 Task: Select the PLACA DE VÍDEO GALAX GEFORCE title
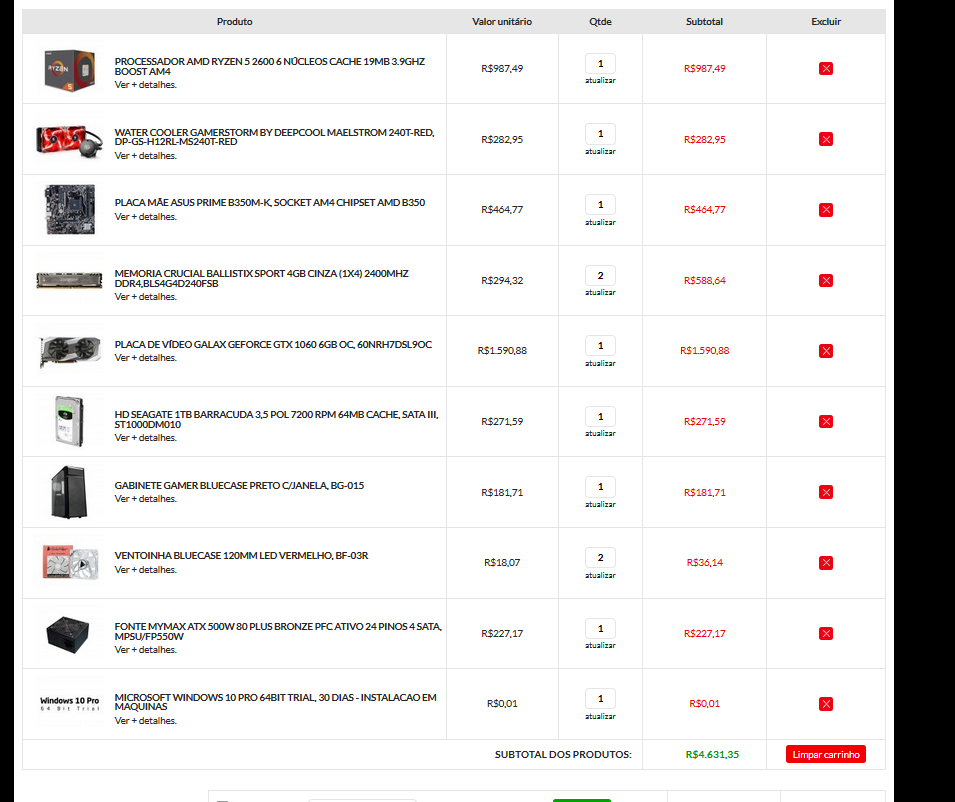pos(273,345)
